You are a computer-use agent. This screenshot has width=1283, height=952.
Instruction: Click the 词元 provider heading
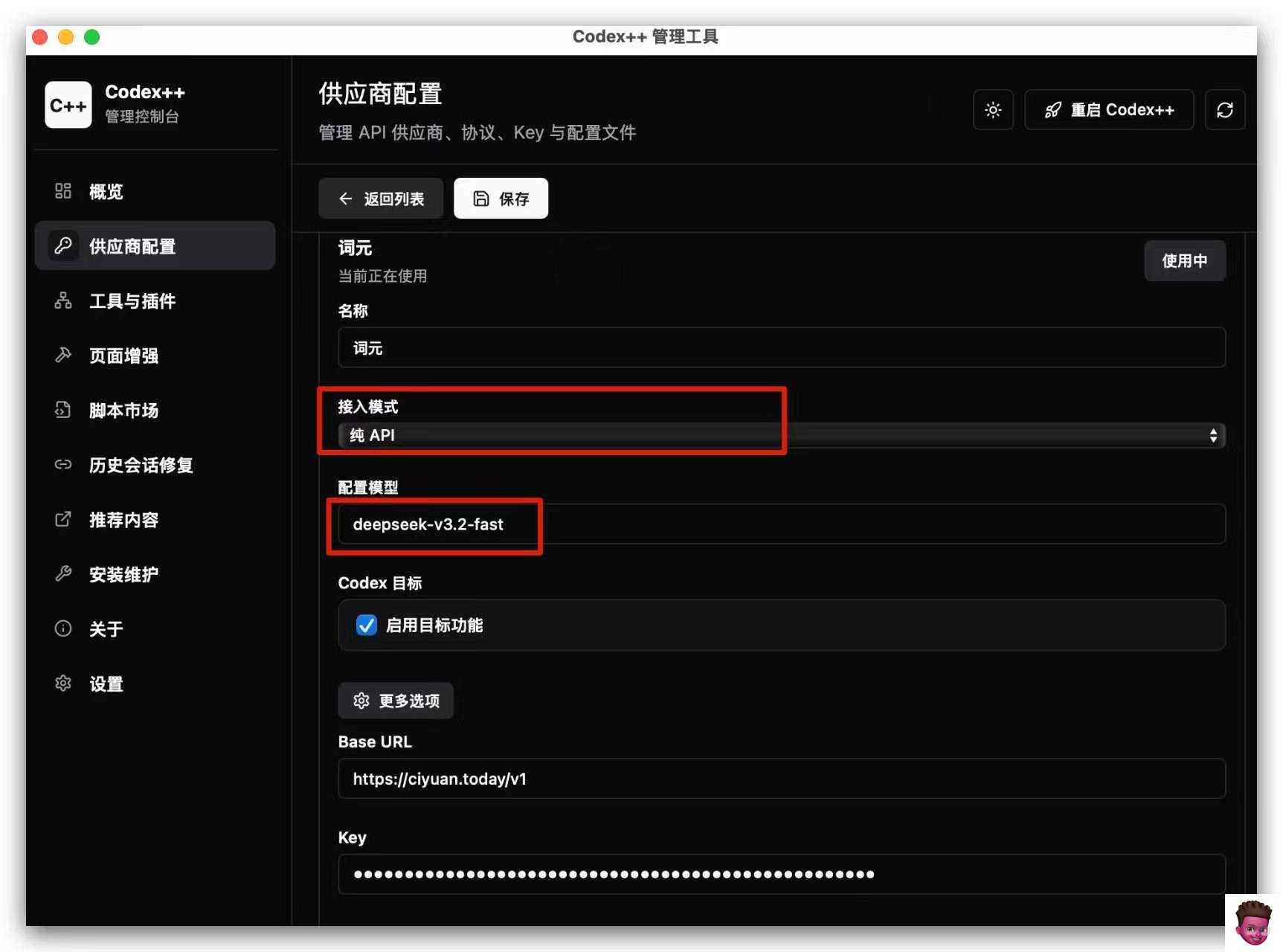[x=355, y=248]
